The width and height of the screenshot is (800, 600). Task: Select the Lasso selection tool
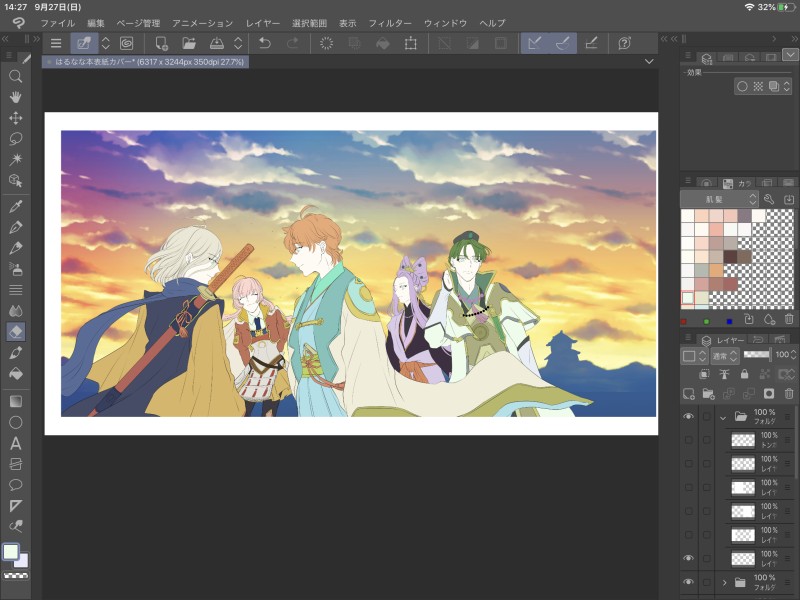[15, 139]
